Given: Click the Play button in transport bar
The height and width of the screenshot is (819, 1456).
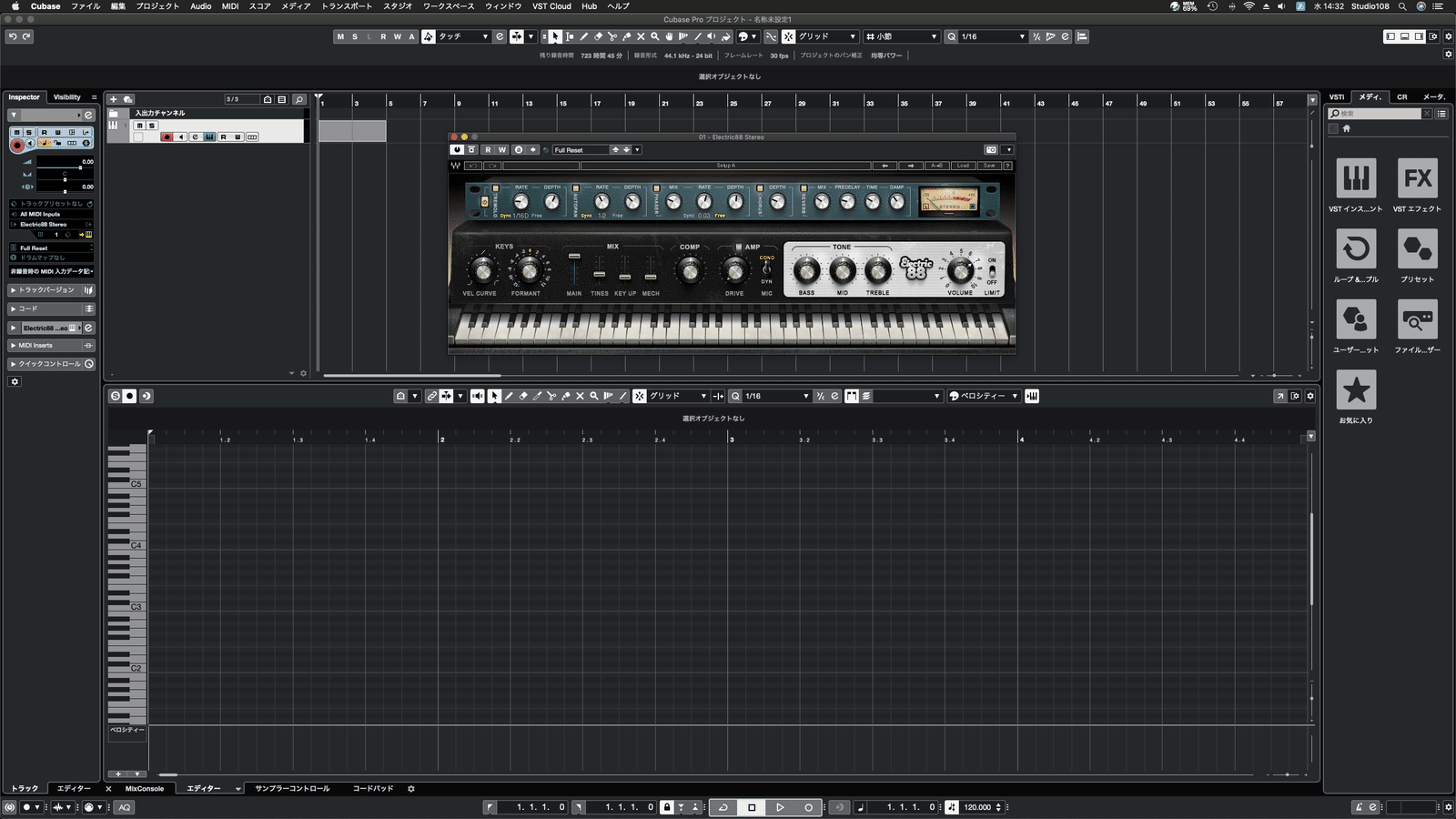Looking at the screenshot, I should coord(780,807).
